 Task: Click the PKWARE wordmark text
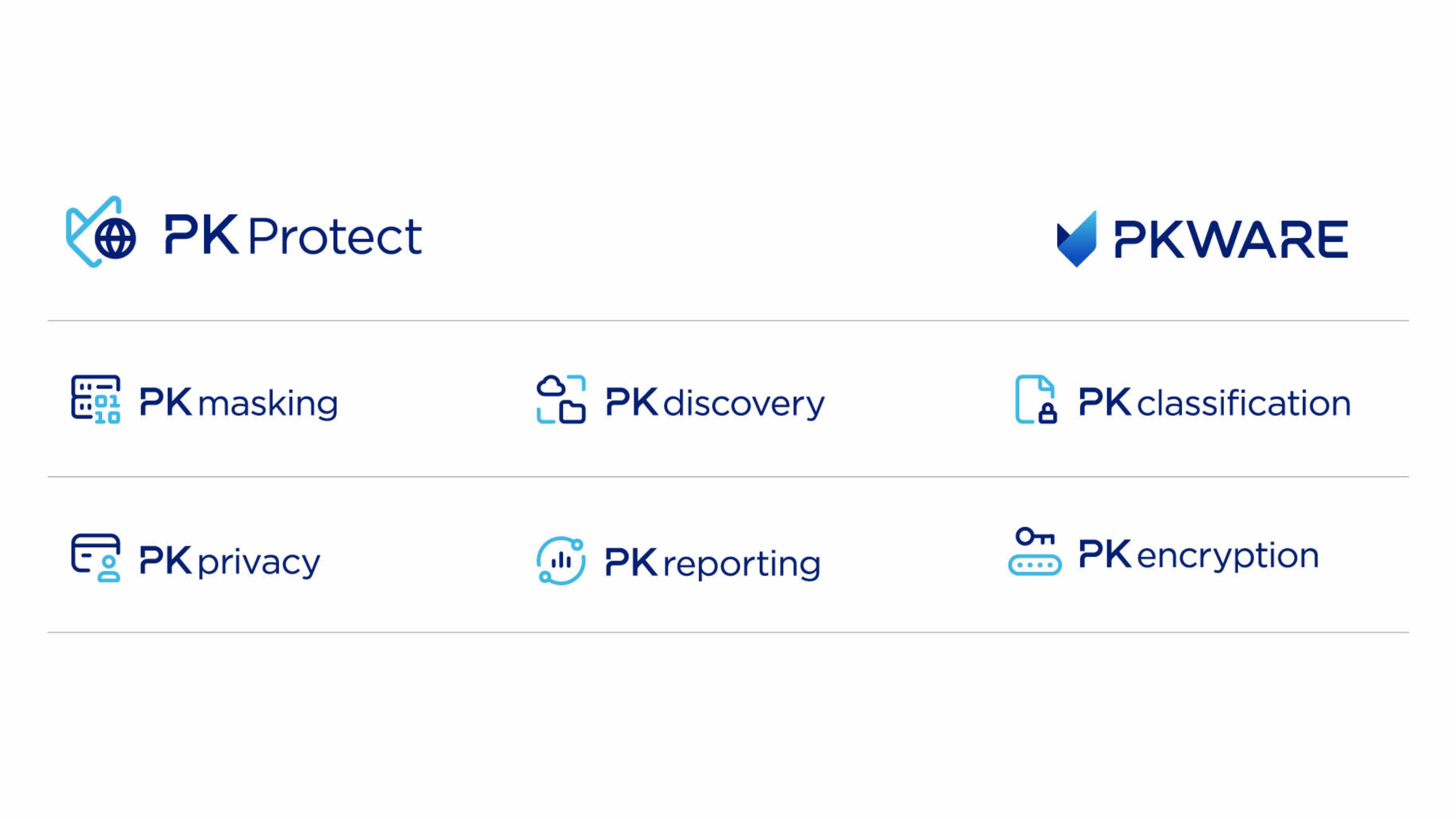point(1231,240)
